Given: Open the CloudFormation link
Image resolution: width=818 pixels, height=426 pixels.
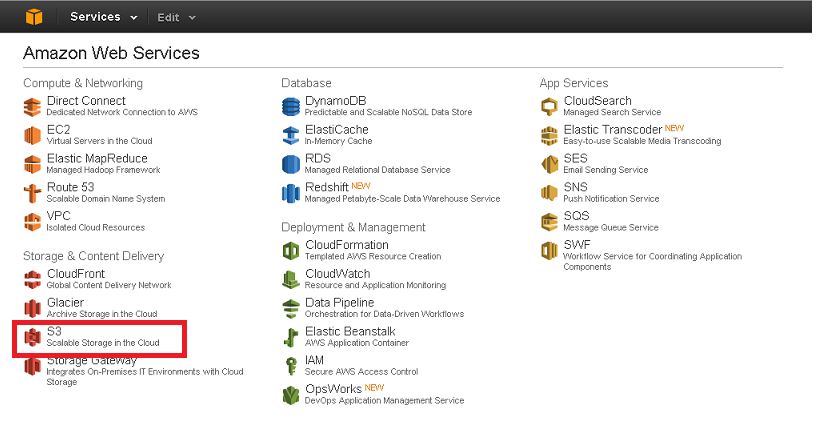Looking at the screenshot, I should (347, 245).
